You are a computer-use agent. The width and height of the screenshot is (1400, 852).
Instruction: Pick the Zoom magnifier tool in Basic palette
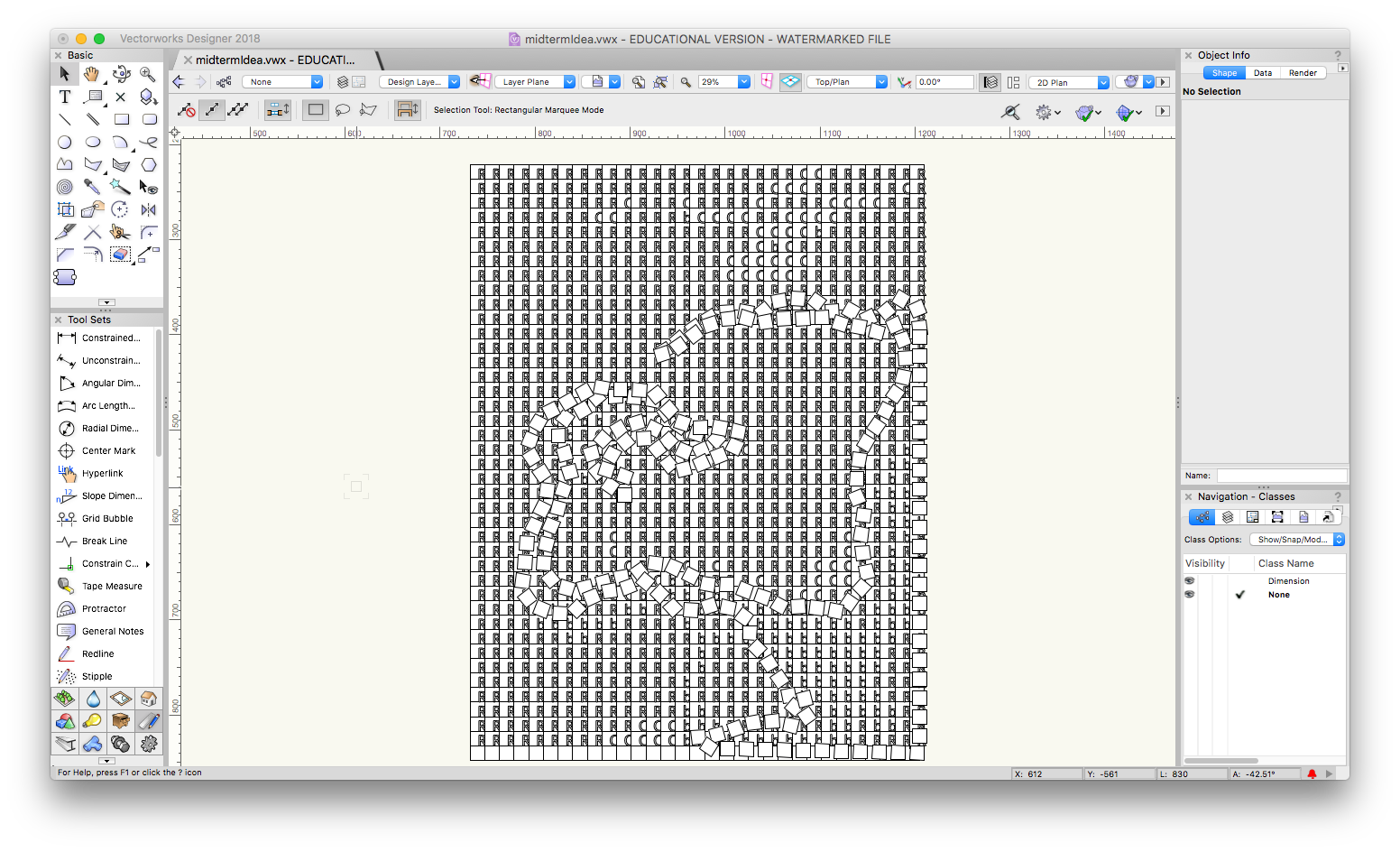(148, 74)
